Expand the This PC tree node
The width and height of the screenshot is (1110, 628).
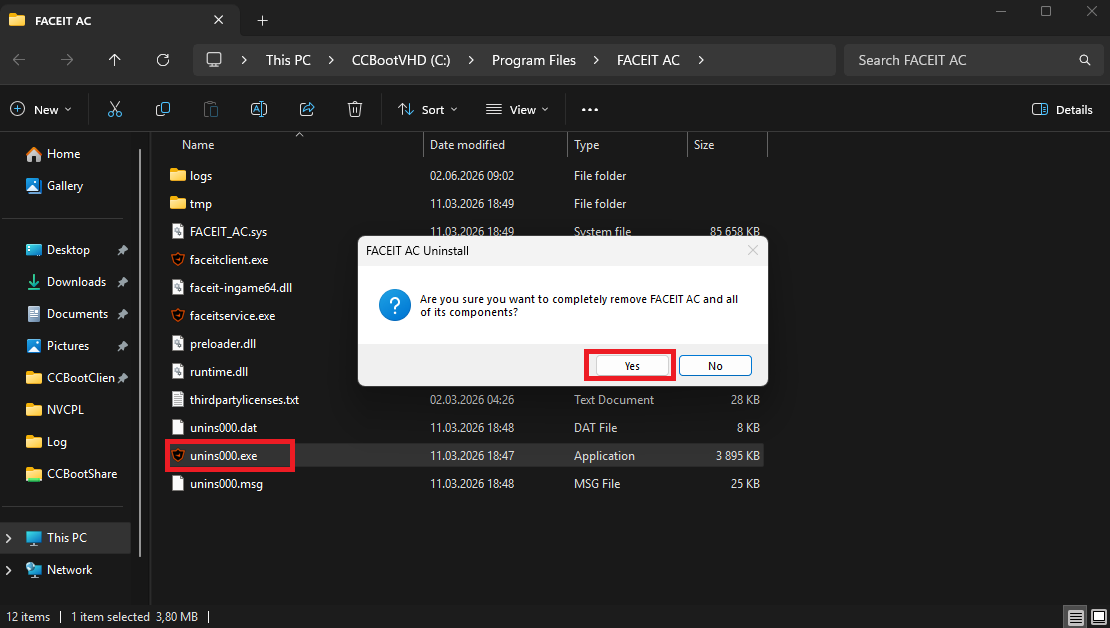(8, 538)
